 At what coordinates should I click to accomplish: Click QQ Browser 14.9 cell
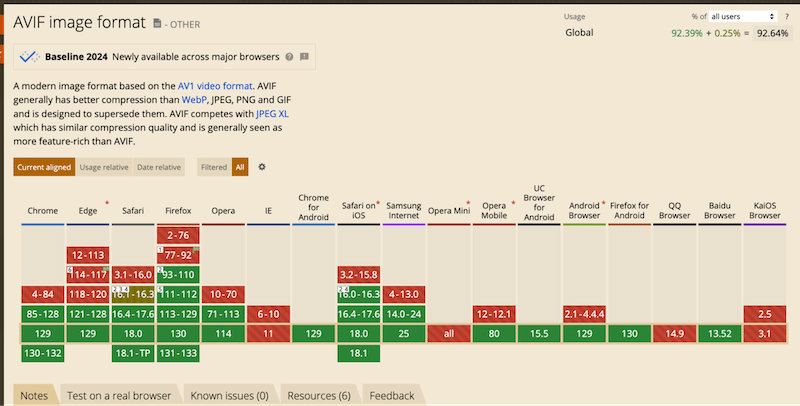[x=674, y=334]
